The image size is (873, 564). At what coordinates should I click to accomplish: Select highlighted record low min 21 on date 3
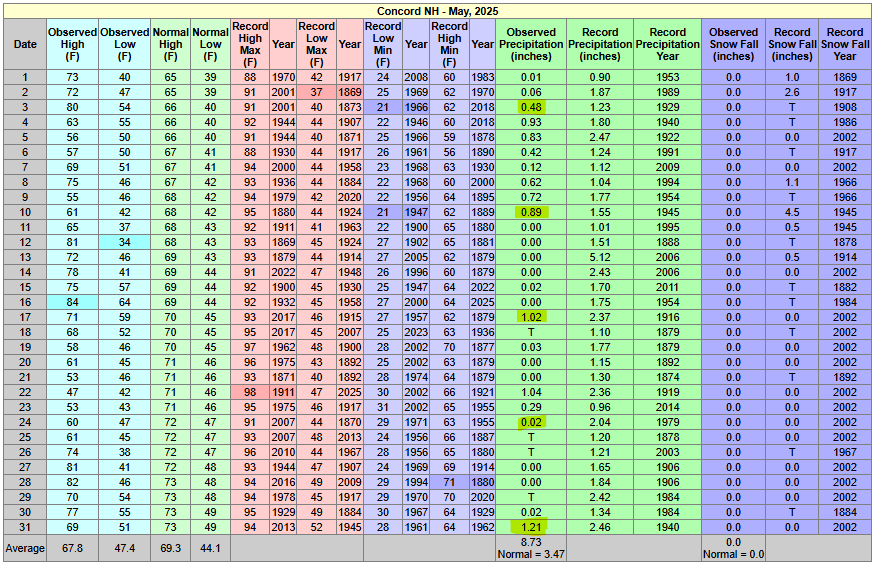point(383,107)
